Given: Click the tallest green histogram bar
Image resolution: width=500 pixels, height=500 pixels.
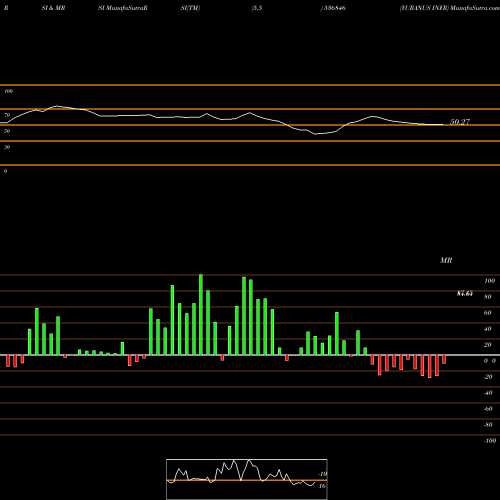Looking at the screenshot, I should [x=201, y=315].
